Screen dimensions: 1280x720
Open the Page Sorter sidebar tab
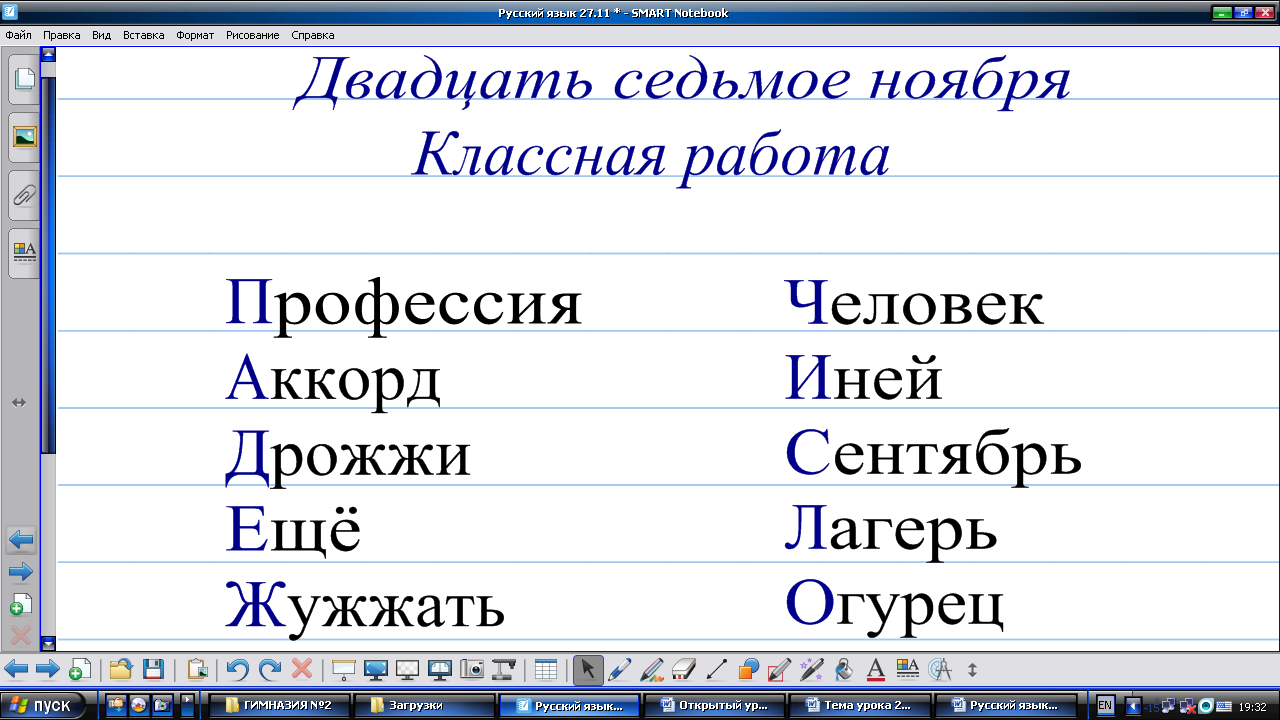pyautogui.click(x=24, y=80)
